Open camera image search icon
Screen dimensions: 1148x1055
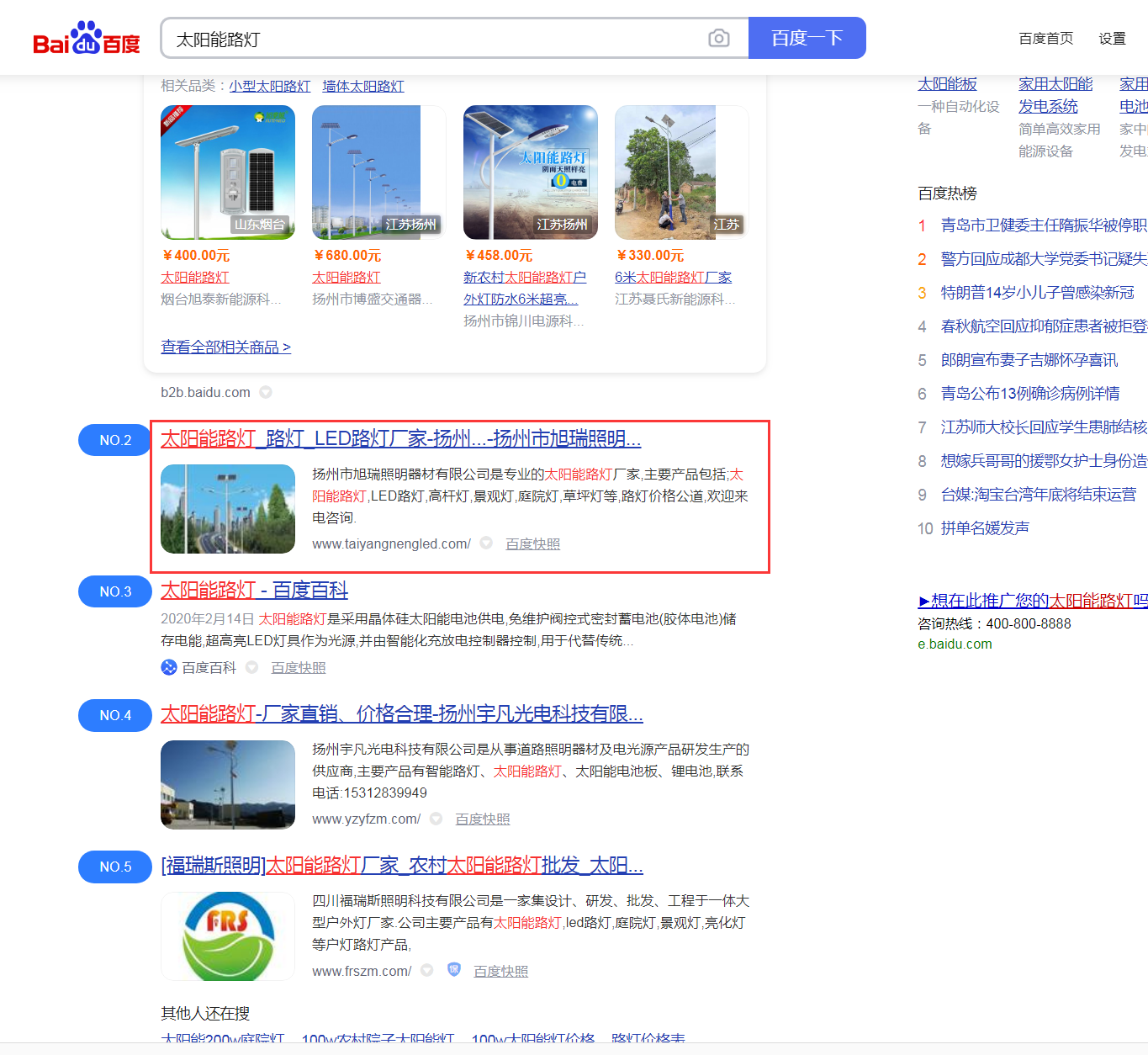click(719, 38)
